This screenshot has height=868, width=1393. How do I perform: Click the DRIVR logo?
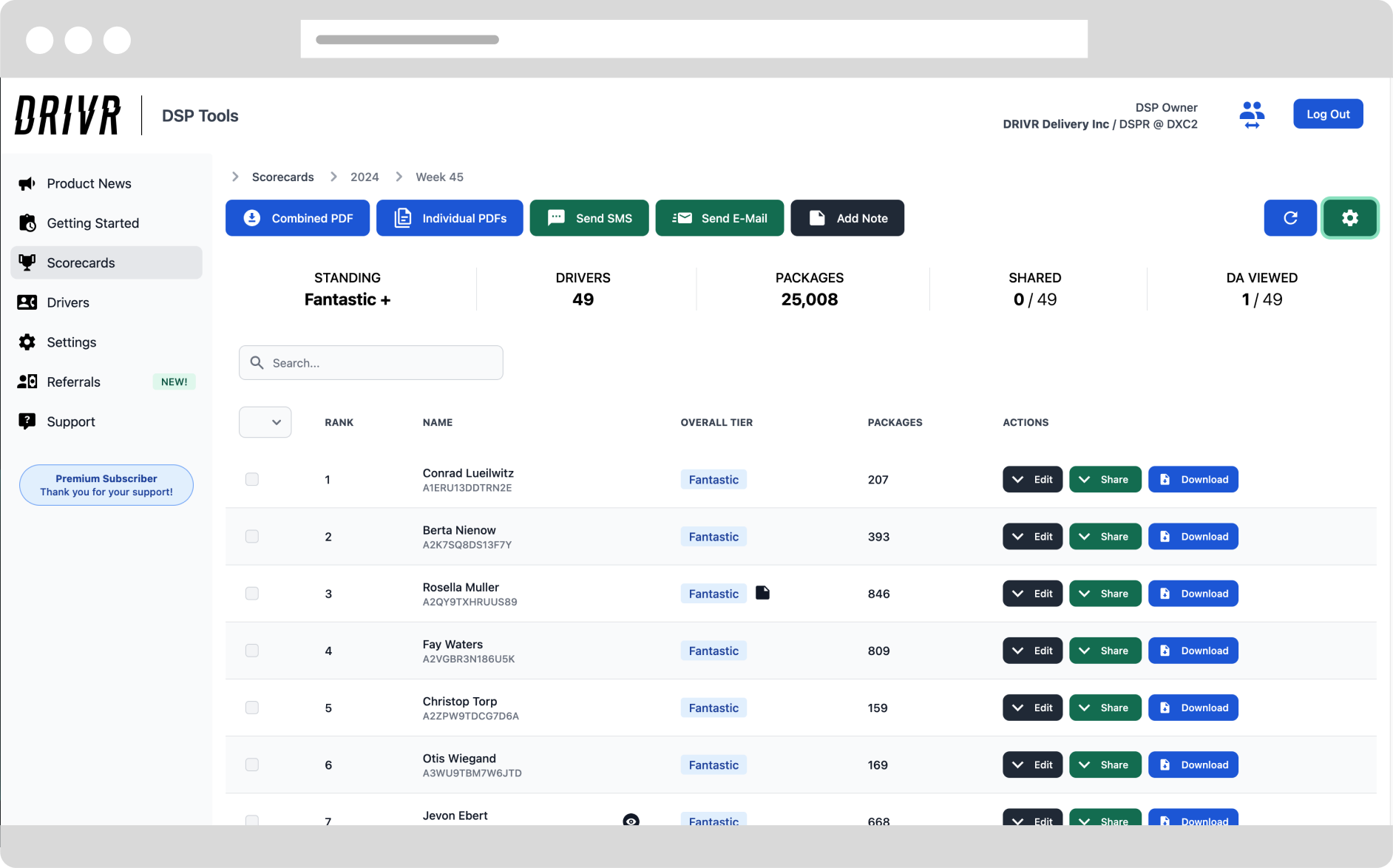(x=66, y=115)
